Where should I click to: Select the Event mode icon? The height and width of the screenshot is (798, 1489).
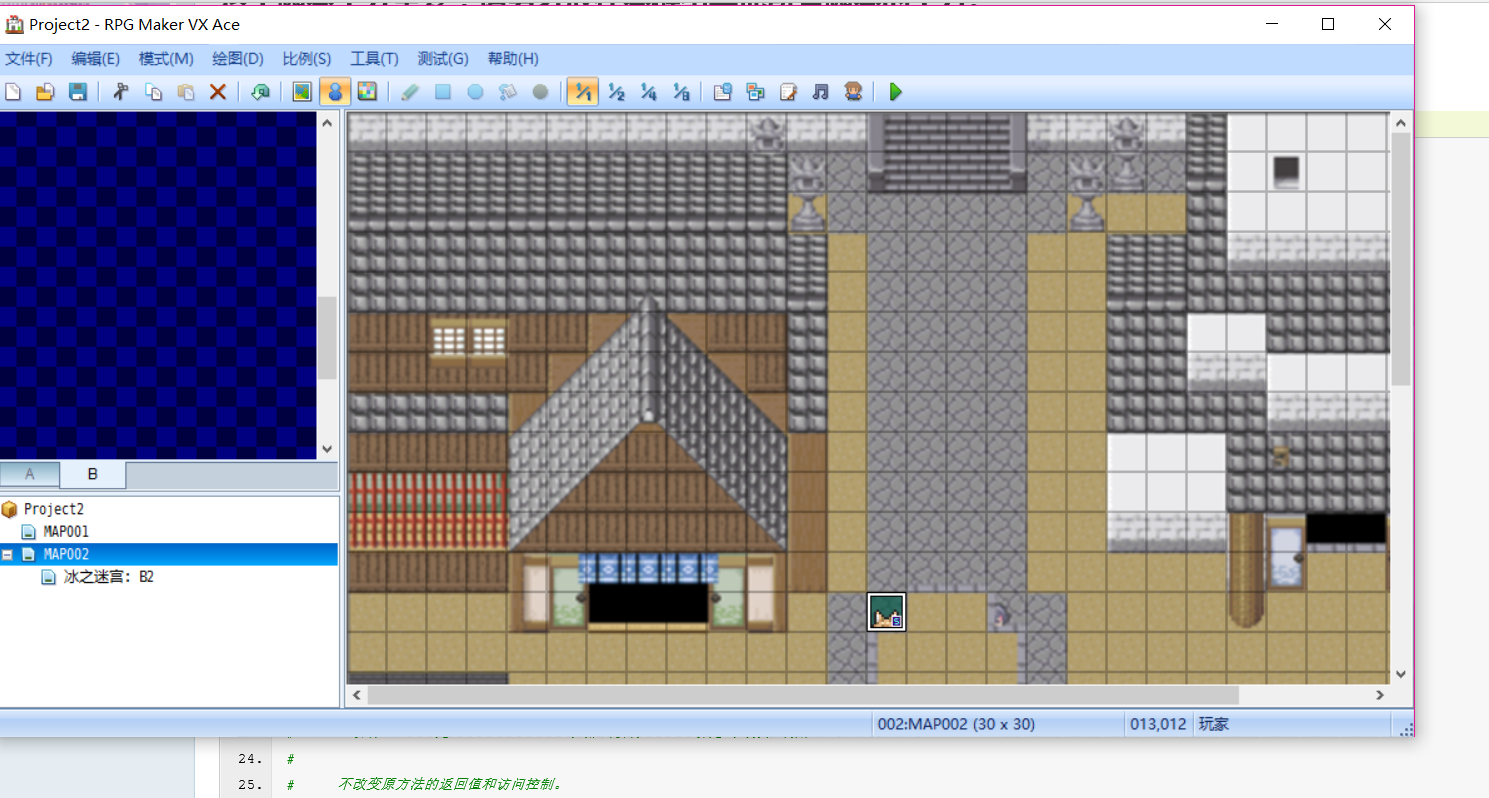[335, 92]
